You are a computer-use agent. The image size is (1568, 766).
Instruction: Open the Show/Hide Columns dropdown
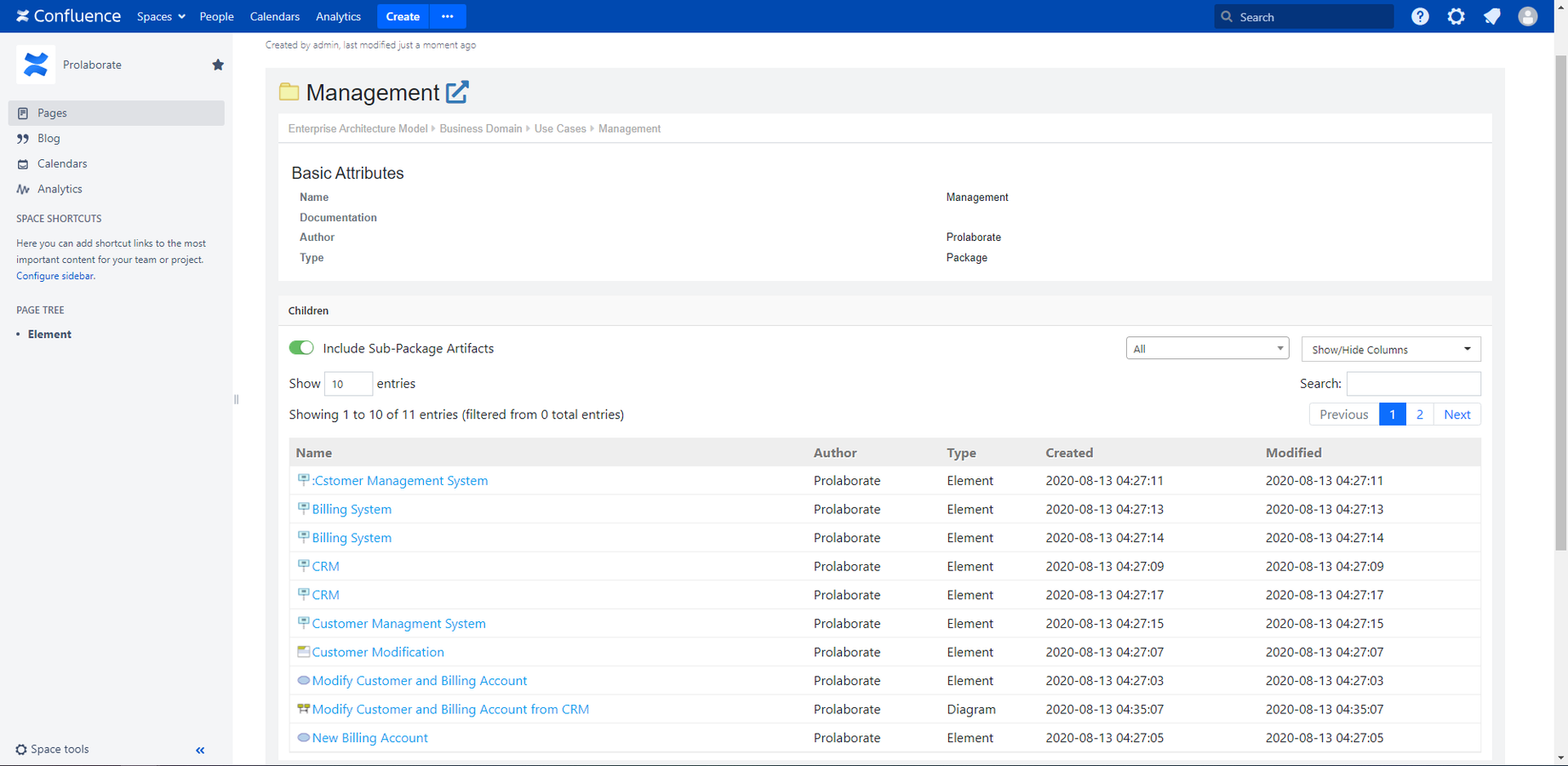click(x=1391, y=349)
